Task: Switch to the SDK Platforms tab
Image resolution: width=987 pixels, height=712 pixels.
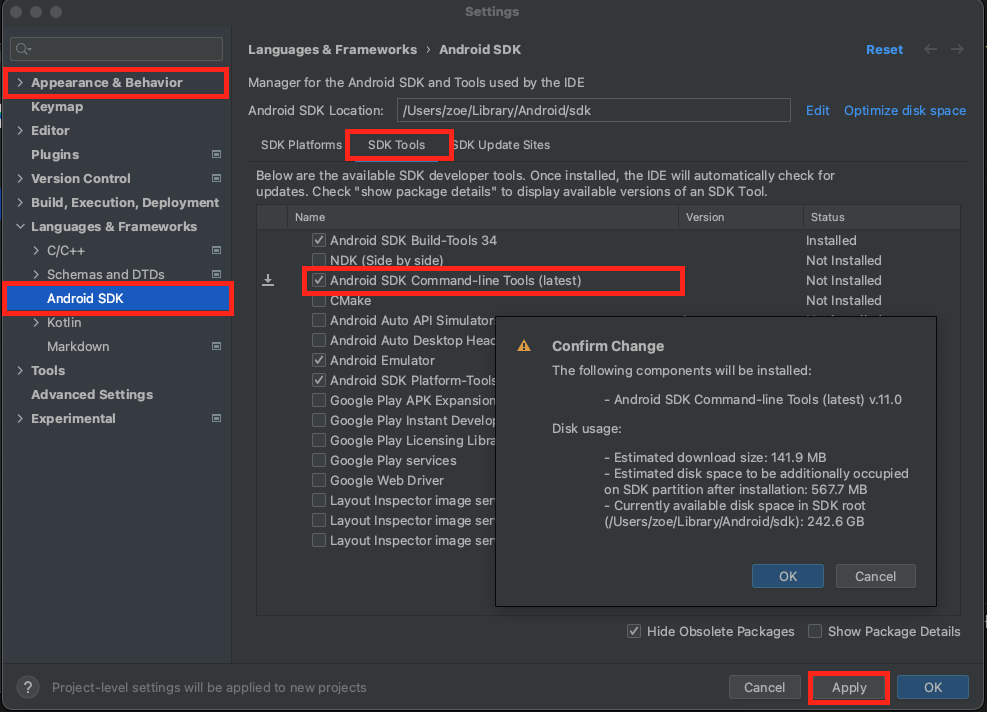Action: 301,145
